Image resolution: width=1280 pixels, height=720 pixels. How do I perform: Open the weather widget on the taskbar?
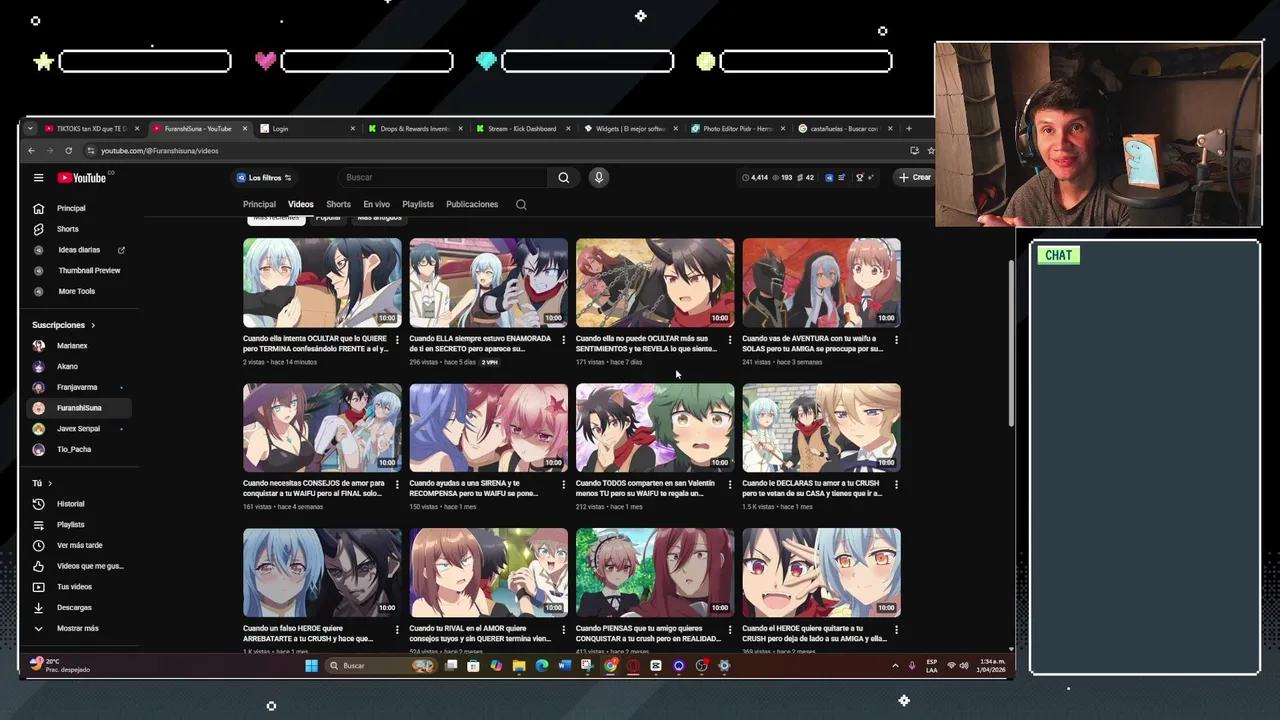coord(62,665)
